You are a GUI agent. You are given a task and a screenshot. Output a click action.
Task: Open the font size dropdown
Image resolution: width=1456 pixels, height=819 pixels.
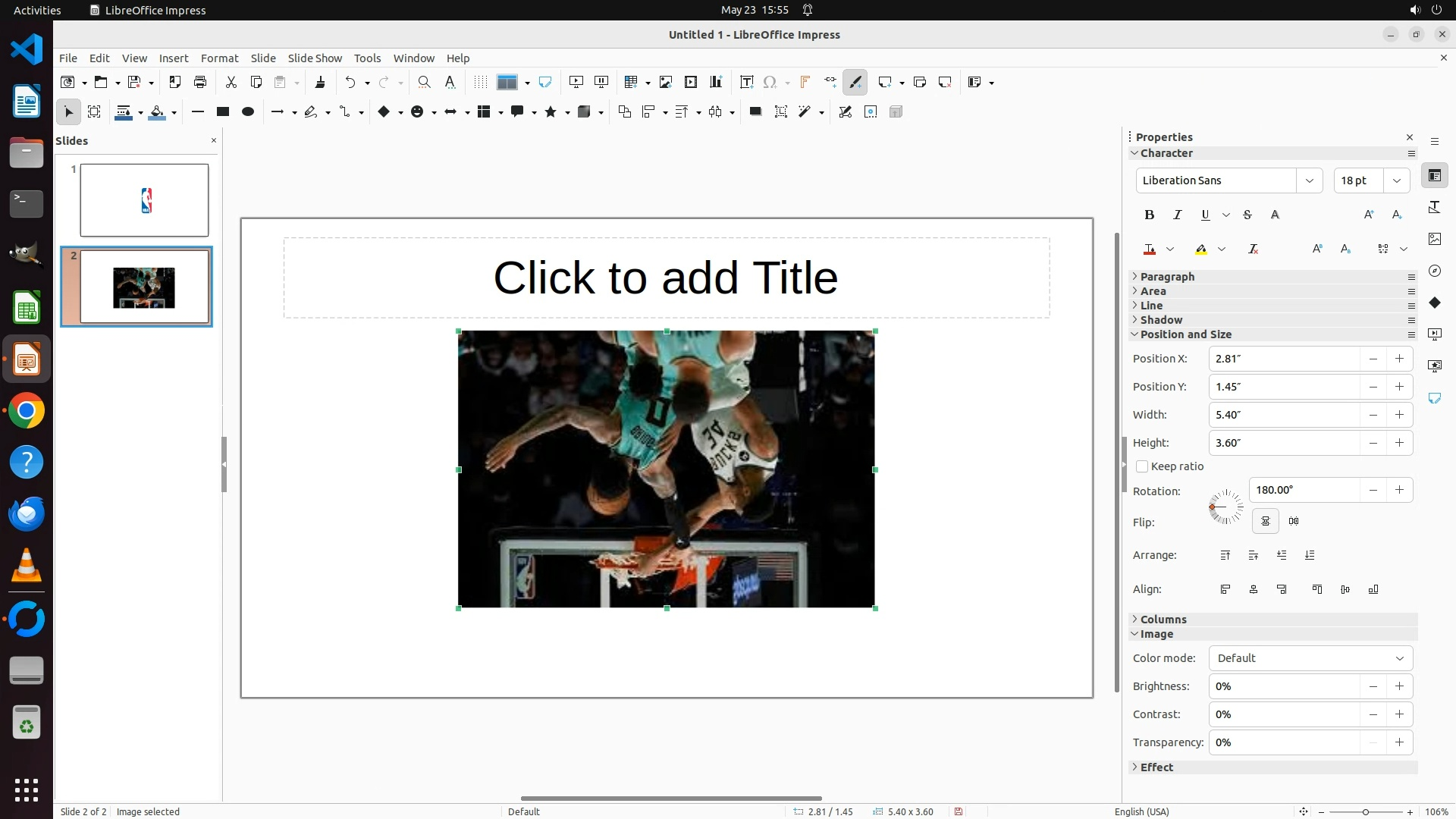point(1396,180)
